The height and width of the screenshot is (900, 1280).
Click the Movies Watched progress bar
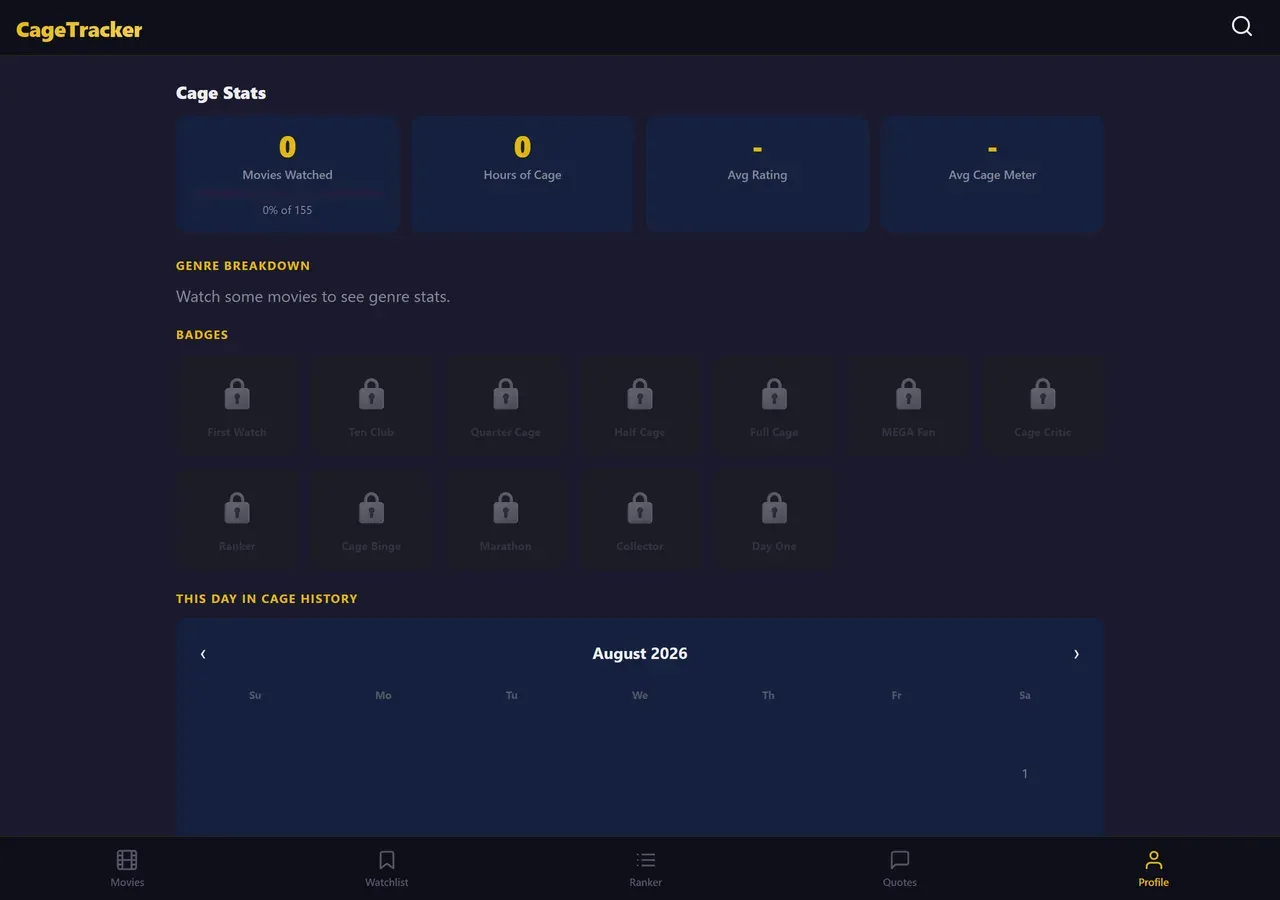click(288, 193)
